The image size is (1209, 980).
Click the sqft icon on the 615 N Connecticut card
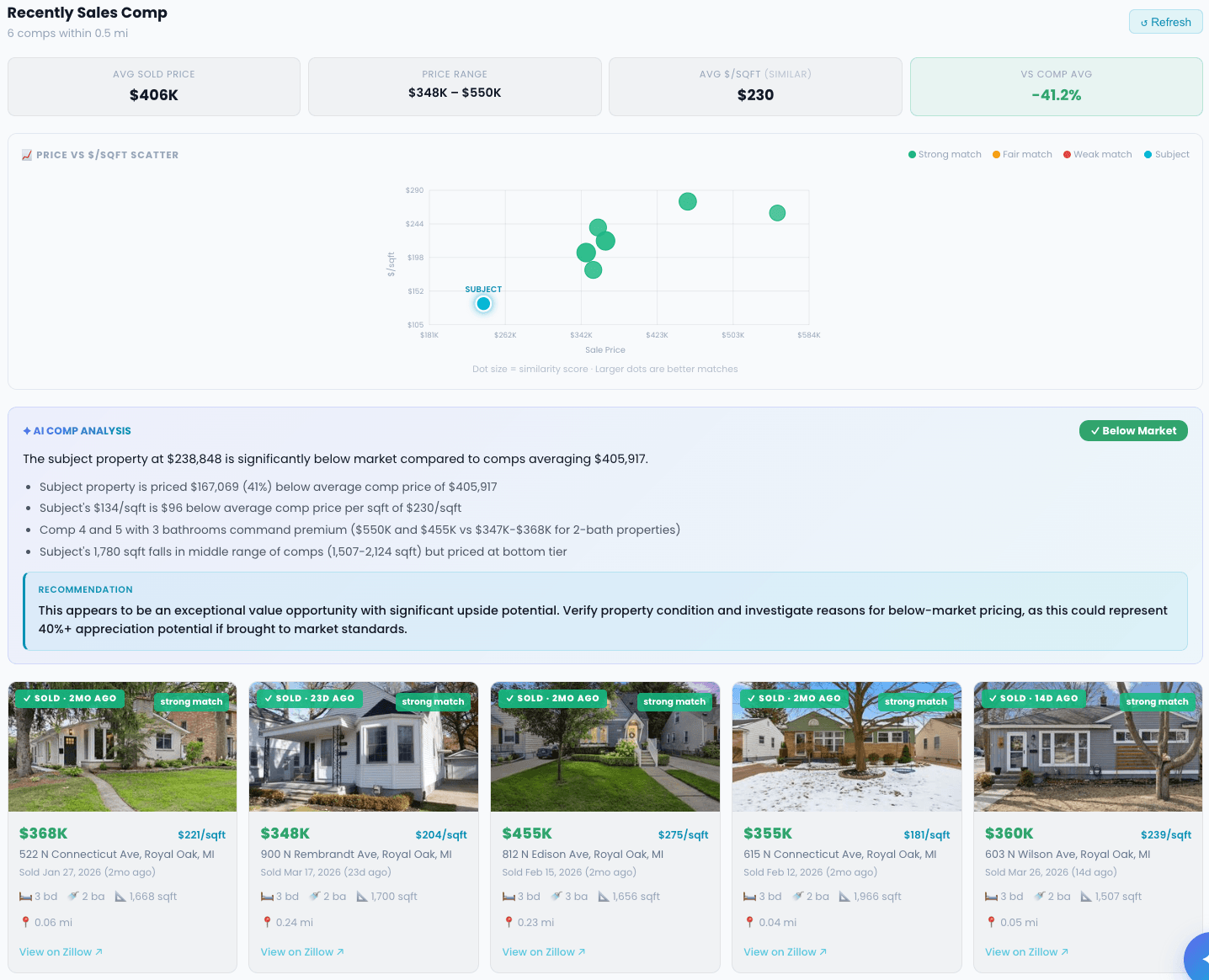point(845,896)
